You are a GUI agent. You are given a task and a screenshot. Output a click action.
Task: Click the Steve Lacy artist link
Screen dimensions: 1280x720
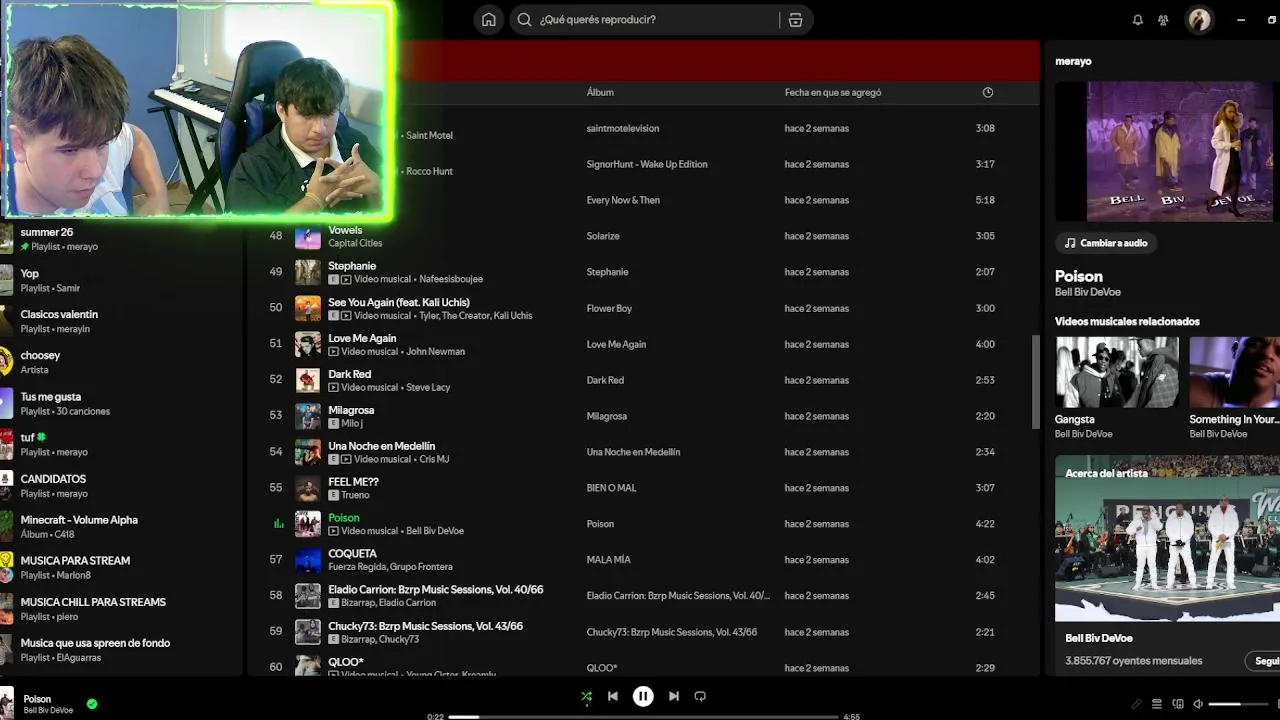[428, 387]
